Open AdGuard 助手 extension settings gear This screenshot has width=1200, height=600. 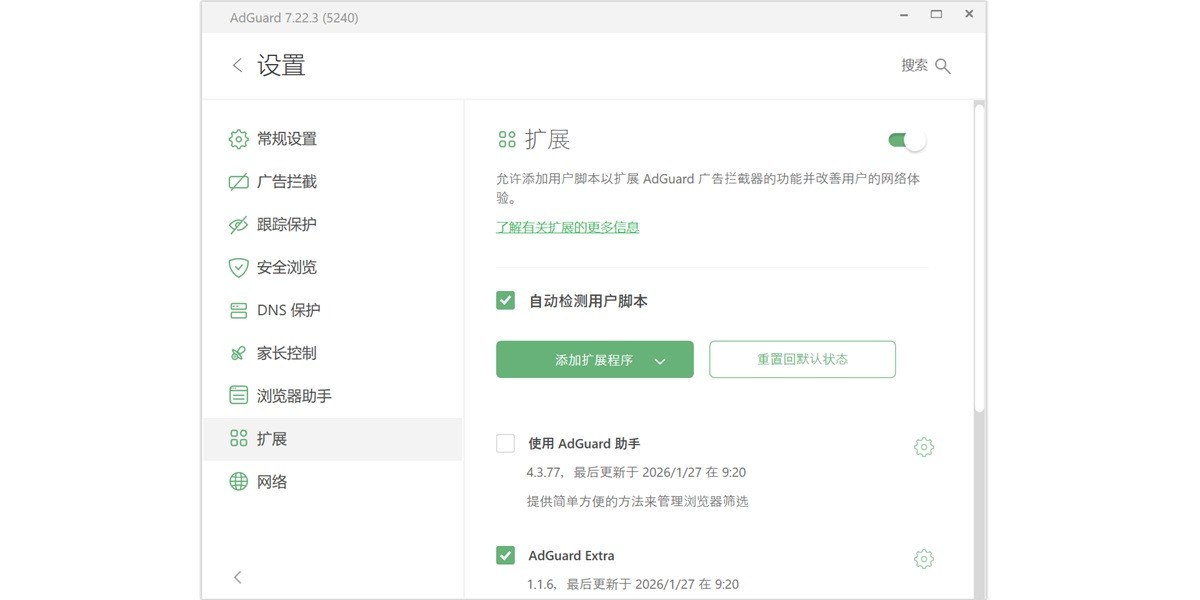(x=923, y=446)
